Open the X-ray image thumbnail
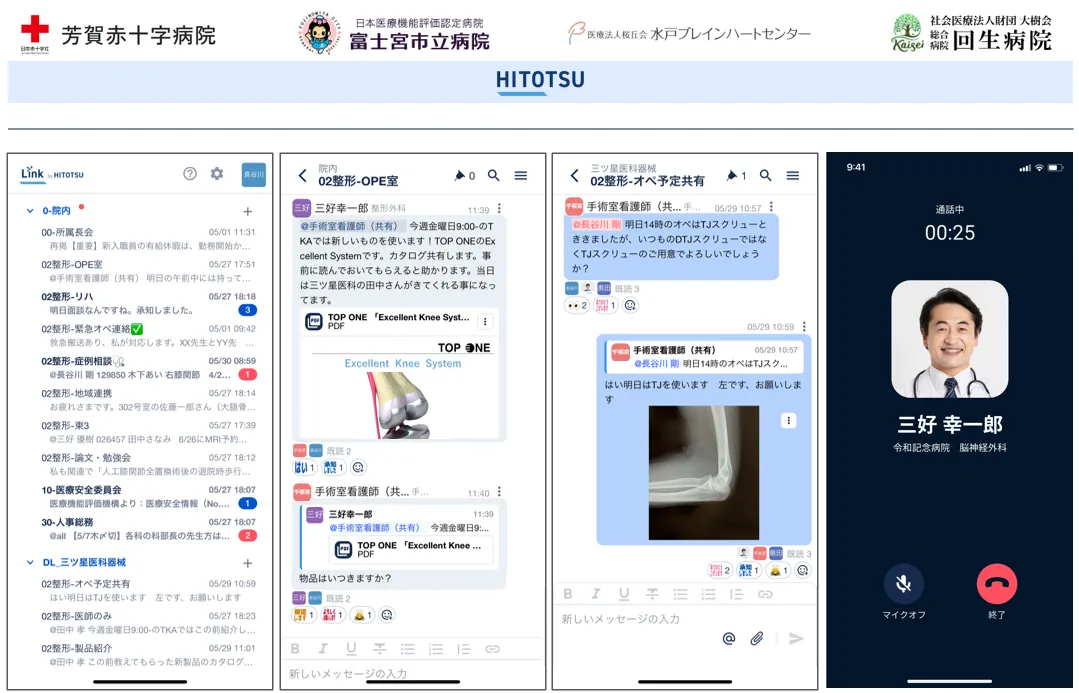1079x693 pixels. (x=703, y=472)
